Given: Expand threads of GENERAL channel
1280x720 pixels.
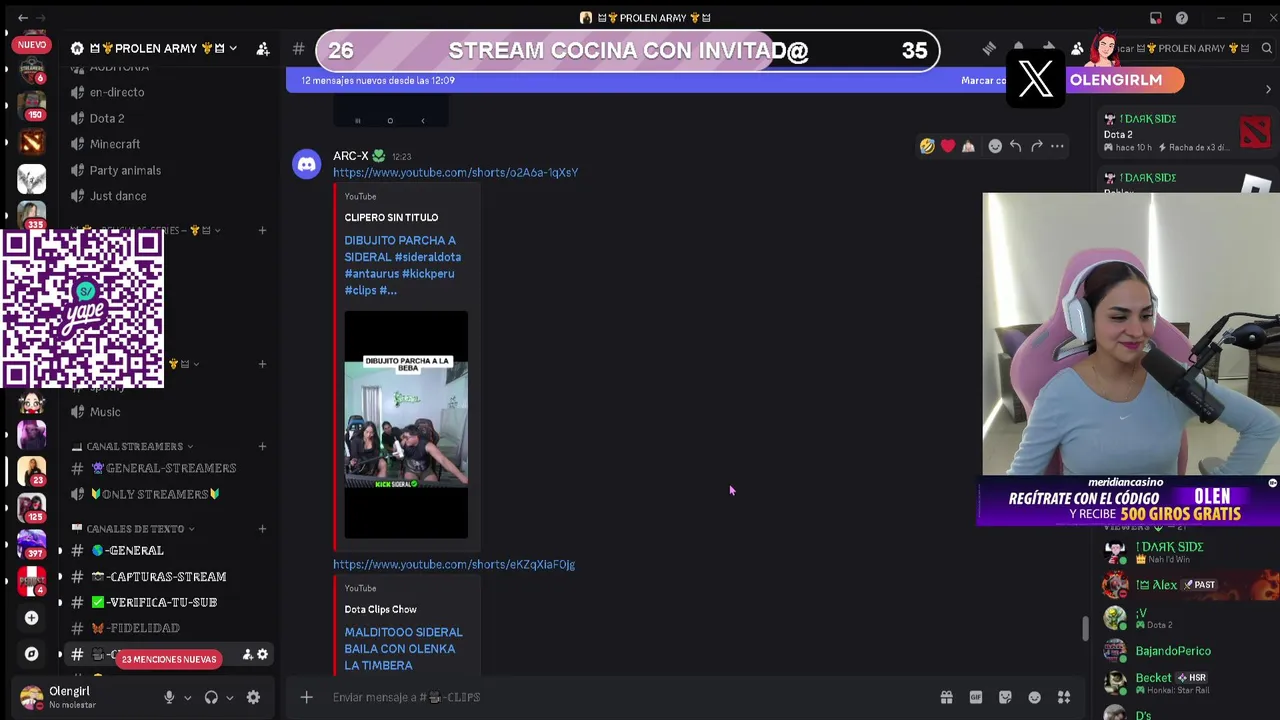Looking at the screenshot, I should click(60, 550).
